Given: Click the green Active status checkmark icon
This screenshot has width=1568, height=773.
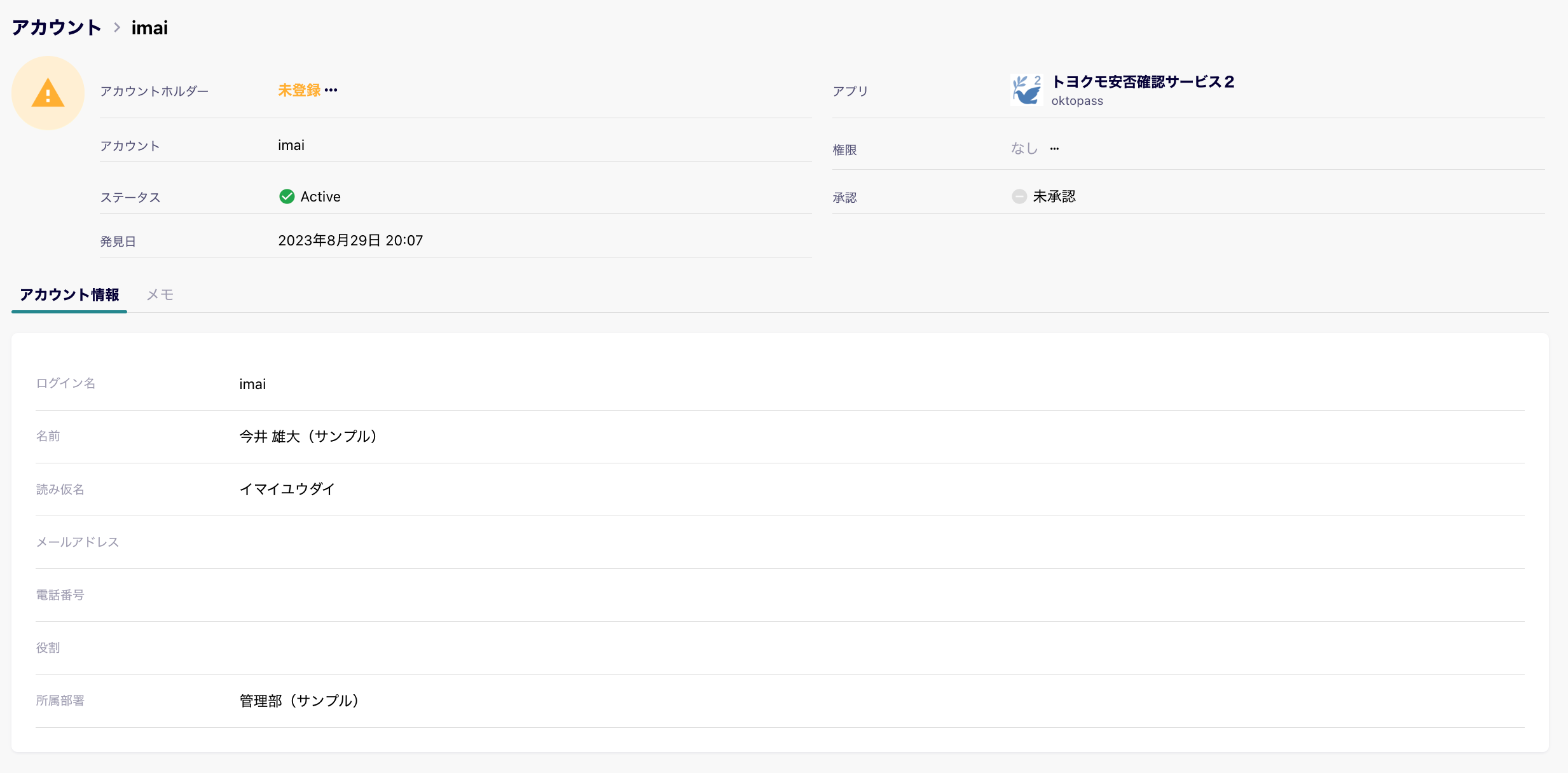Looking at the screenshot, I should 287,196.
